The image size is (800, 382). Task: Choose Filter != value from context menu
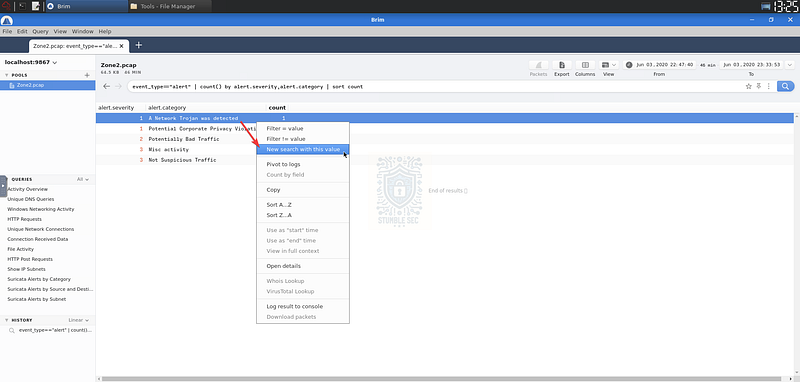[x=303, y=139]
